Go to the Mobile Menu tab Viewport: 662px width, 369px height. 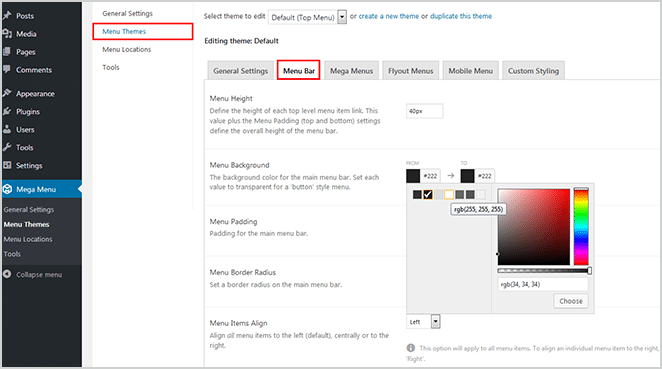[470, 71]
